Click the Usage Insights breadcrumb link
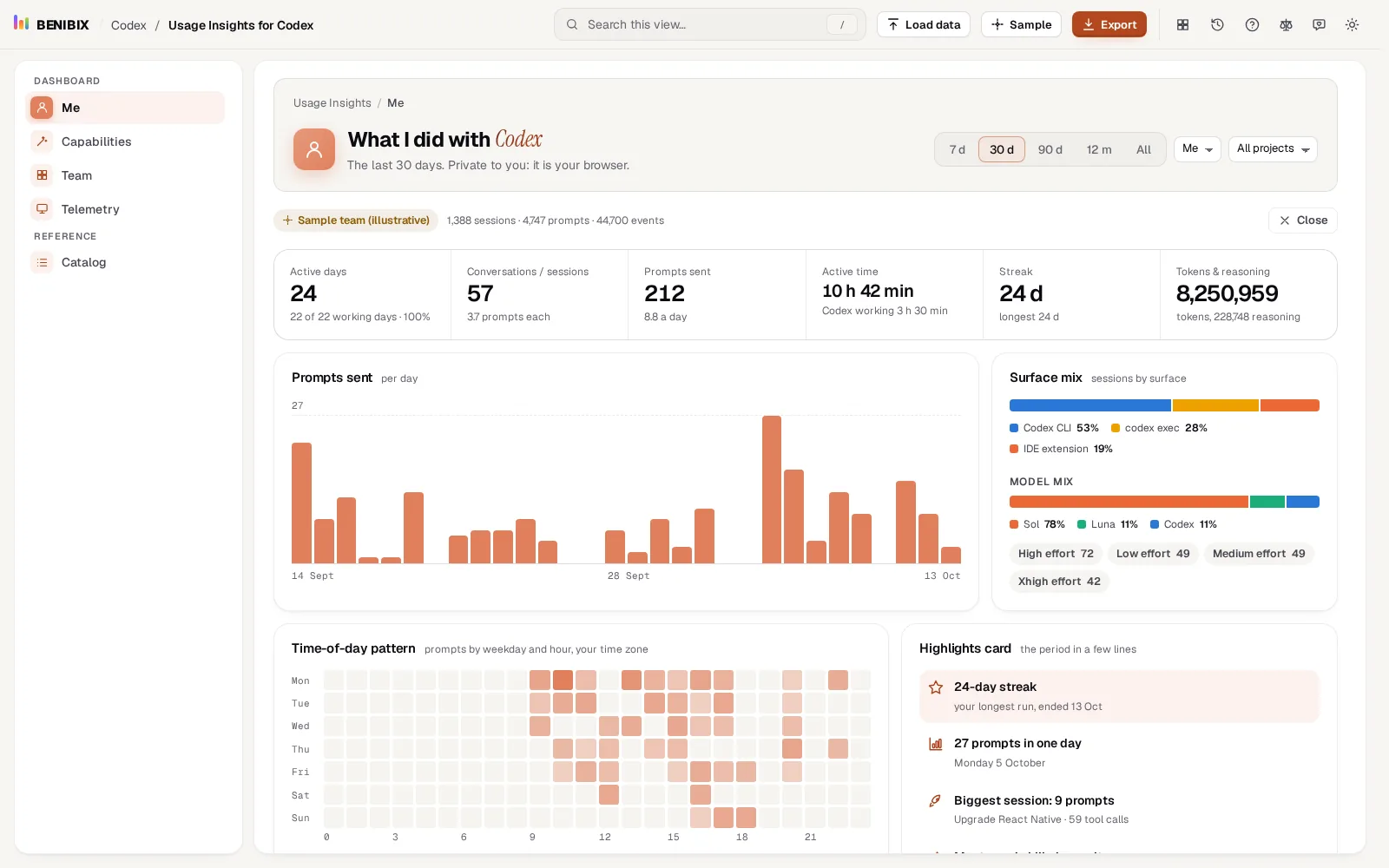 332,102
